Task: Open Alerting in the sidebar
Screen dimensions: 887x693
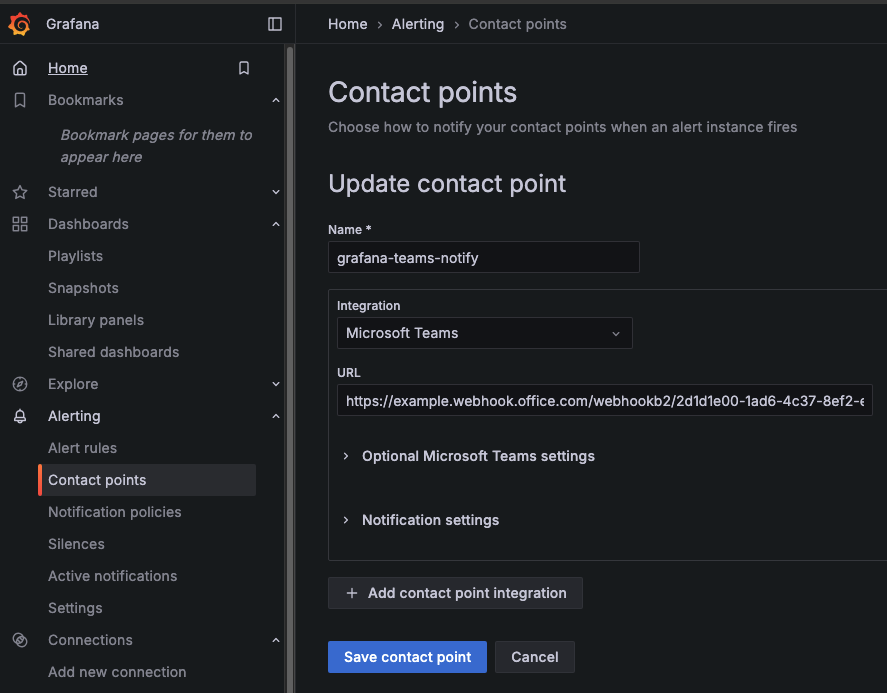Action: coord(74,416)
